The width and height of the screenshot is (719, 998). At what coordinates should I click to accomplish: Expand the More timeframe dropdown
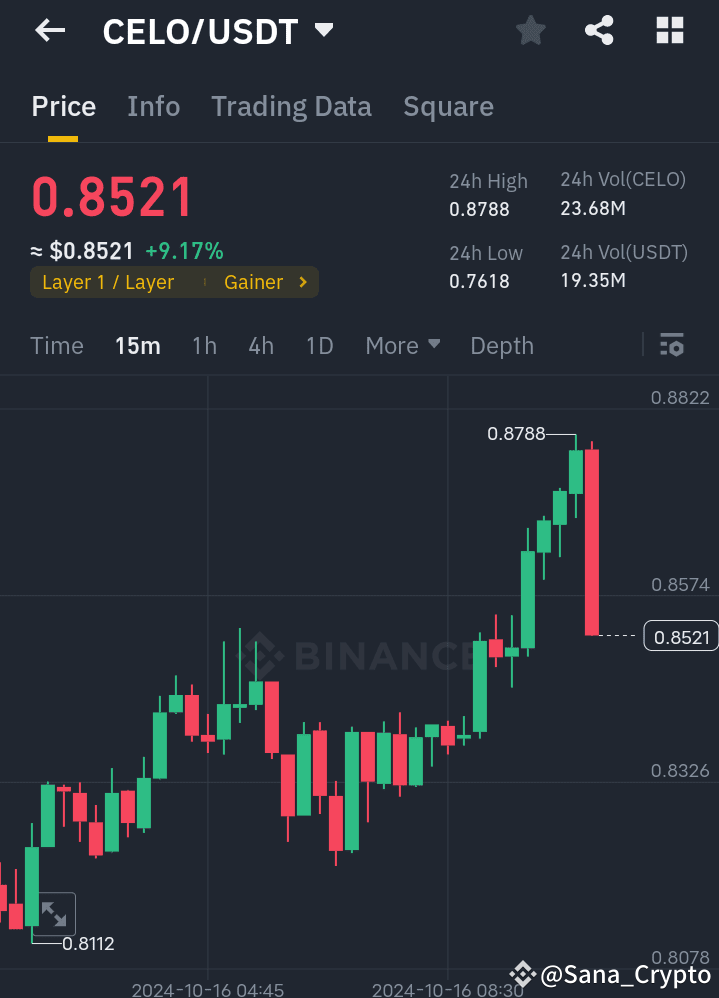[402, 345]
